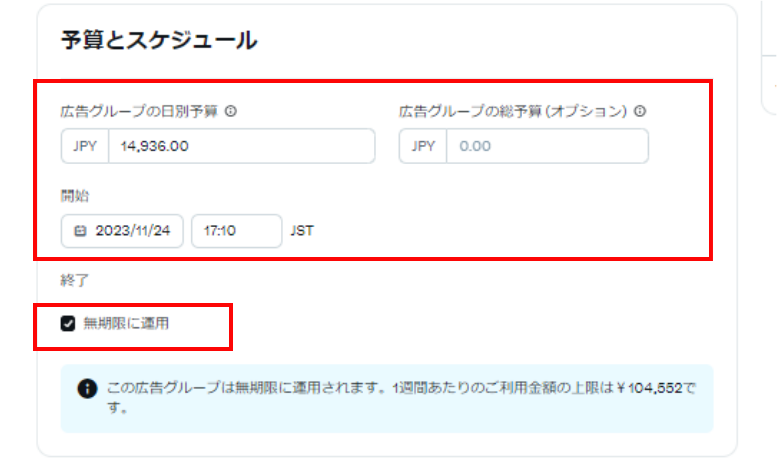
Task: Click the 終了 label
Action: (x=75, y=280)
